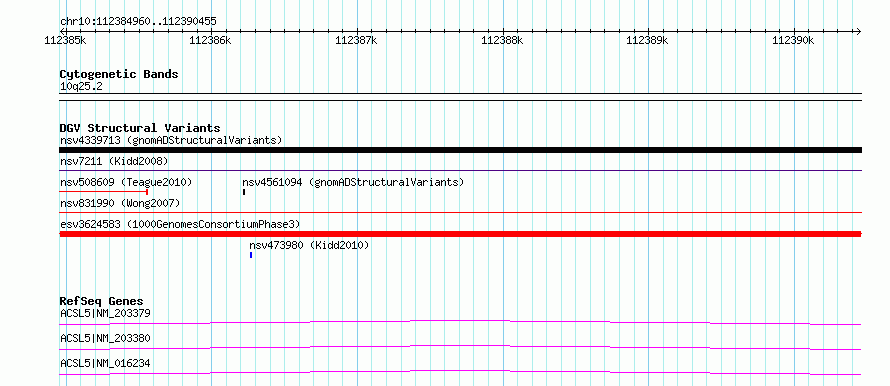Click the 10q25.2 band label

81,87
